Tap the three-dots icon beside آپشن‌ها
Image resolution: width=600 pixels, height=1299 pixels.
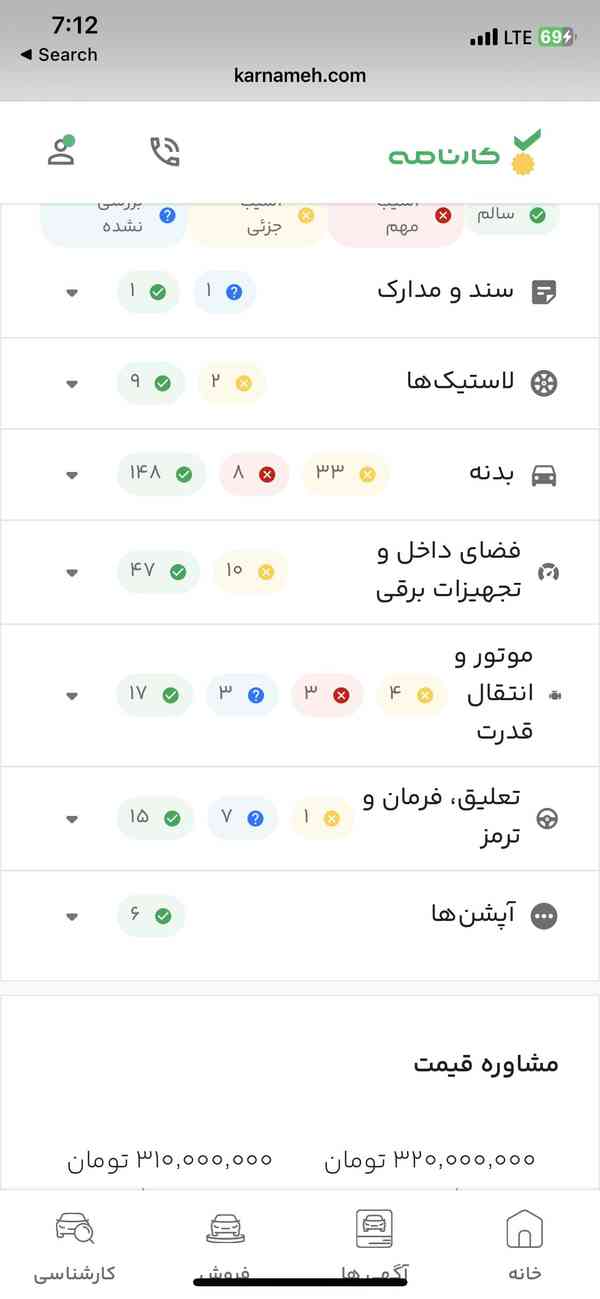click(544, 916)
